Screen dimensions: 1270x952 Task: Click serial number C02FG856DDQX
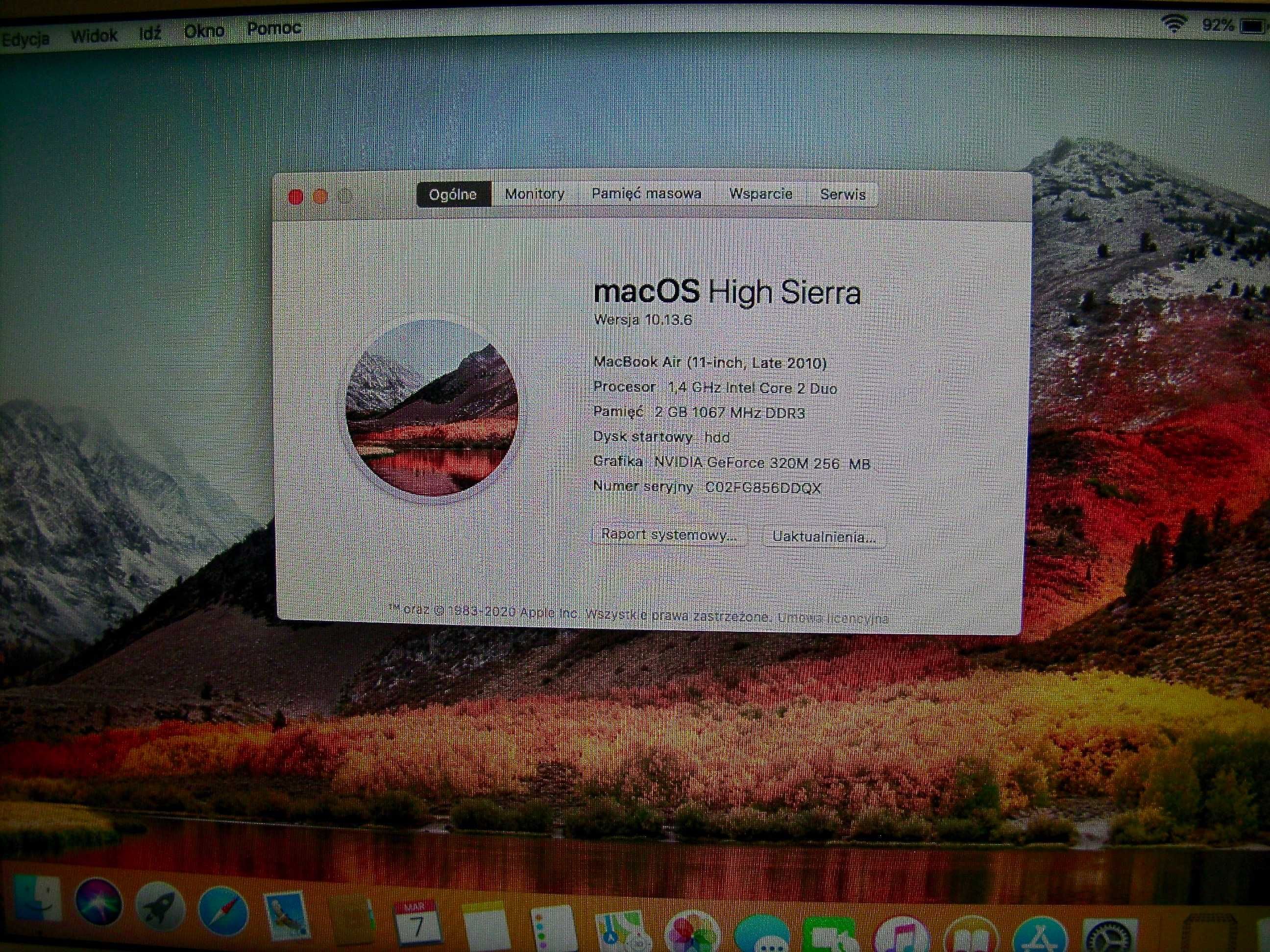763,488
